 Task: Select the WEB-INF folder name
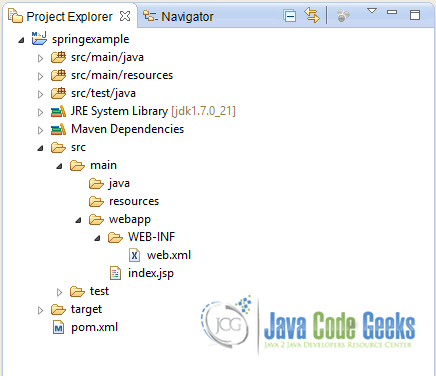(x=151, y=237)
